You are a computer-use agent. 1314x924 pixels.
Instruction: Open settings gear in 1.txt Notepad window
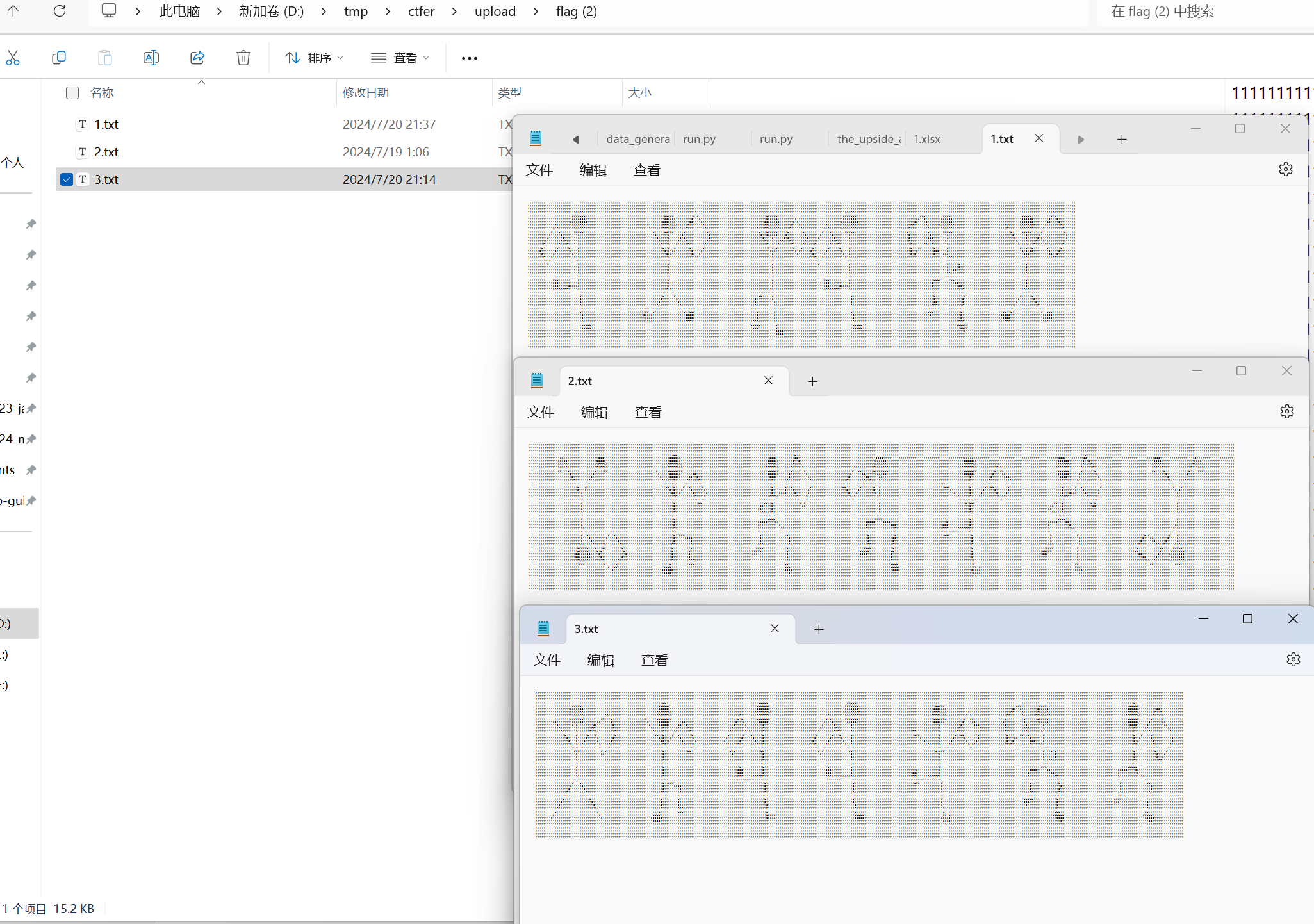click(1286, 169)
